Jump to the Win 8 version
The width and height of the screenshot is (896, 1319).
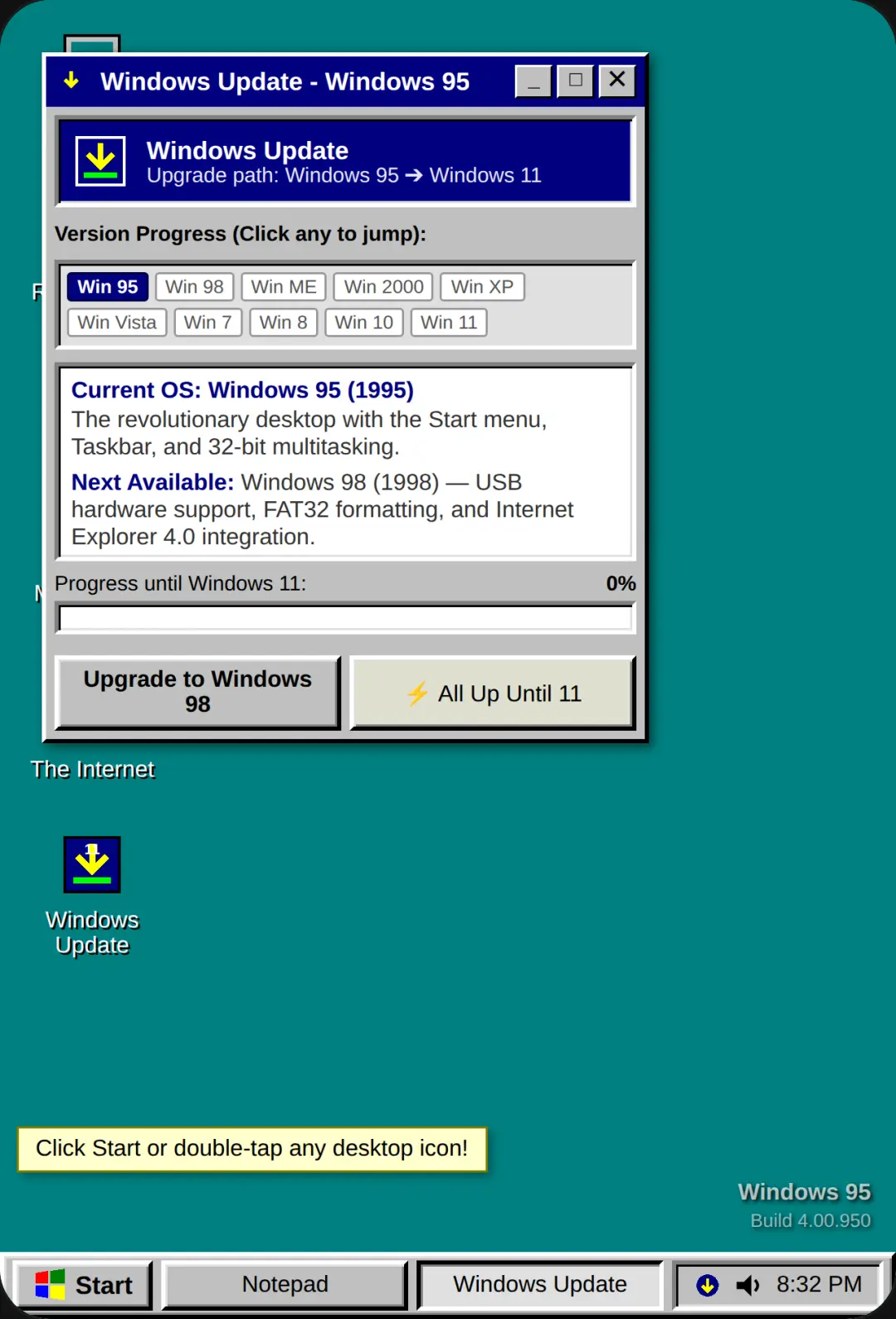point(283,323)
